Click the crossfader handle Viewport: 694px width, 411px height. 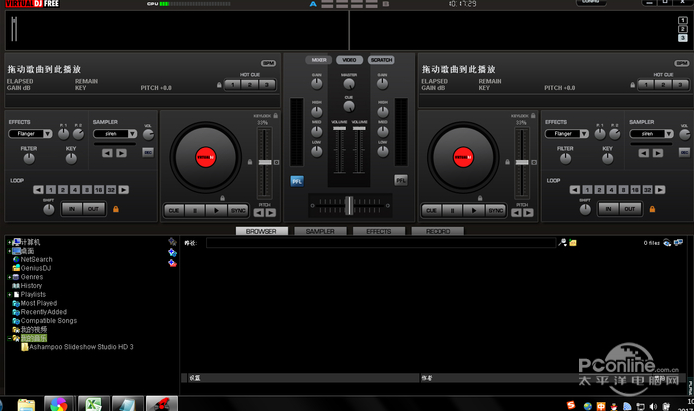point(349,205)
